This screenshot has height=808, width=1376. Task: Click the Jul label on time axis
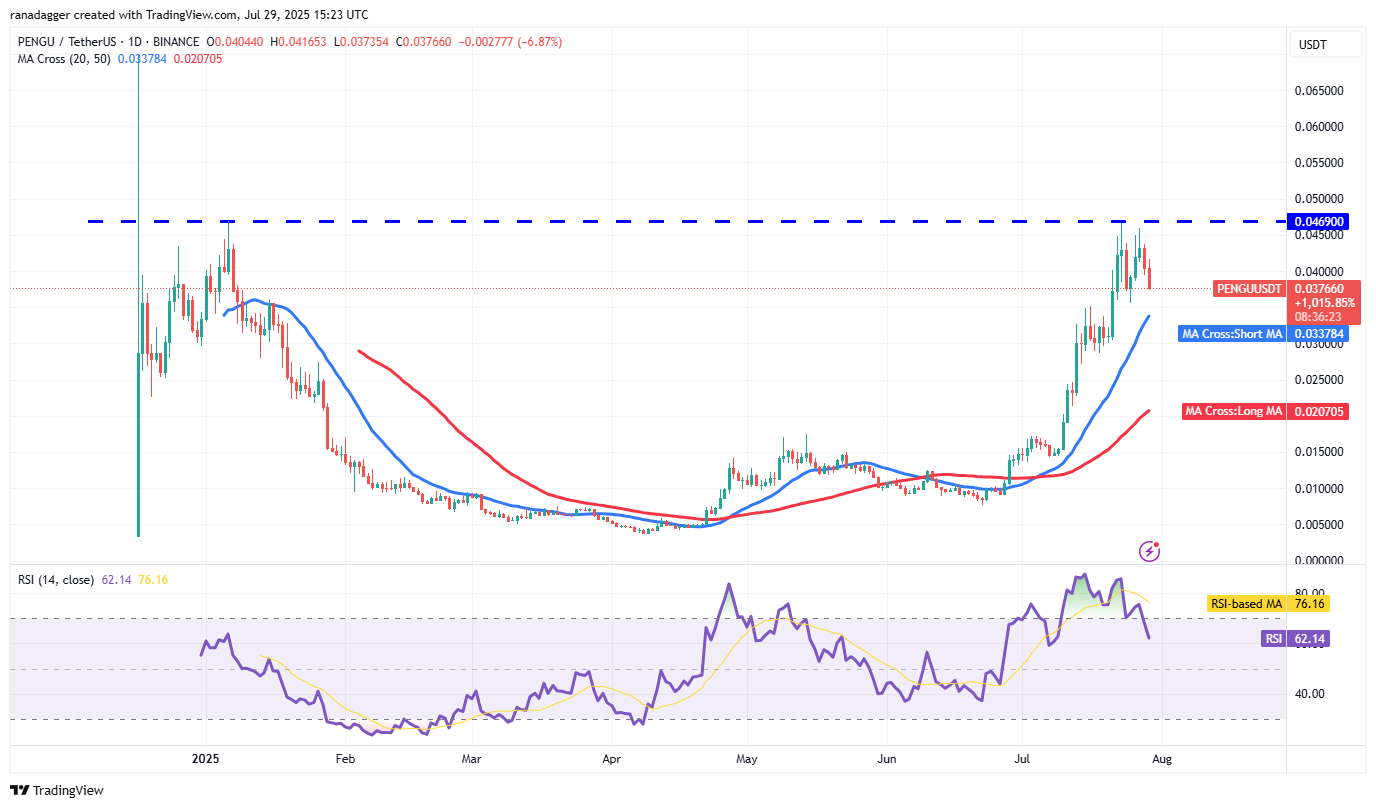click(1023, 759)
